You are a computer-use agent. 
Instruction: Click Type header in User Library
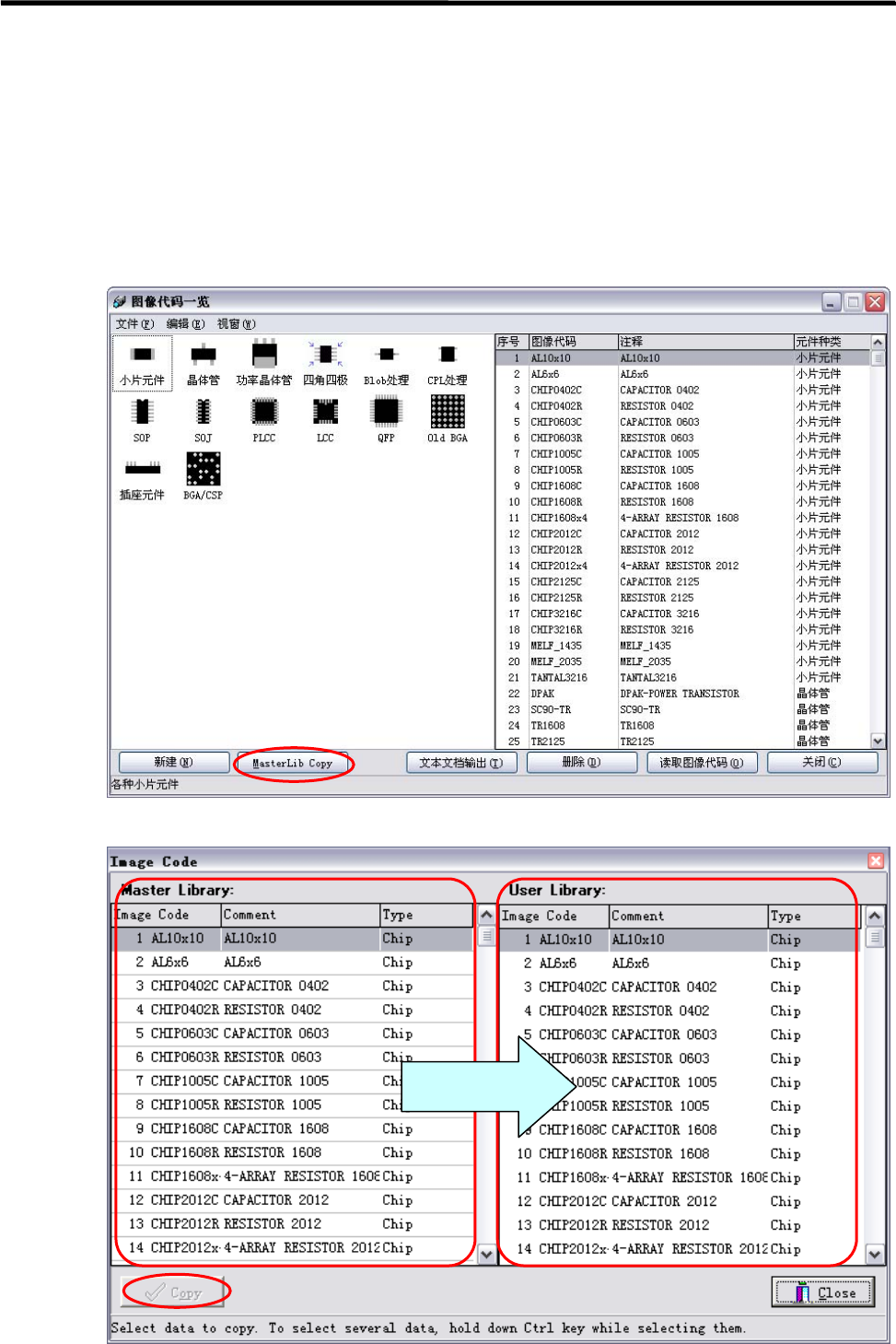click(x=814, y=917)
